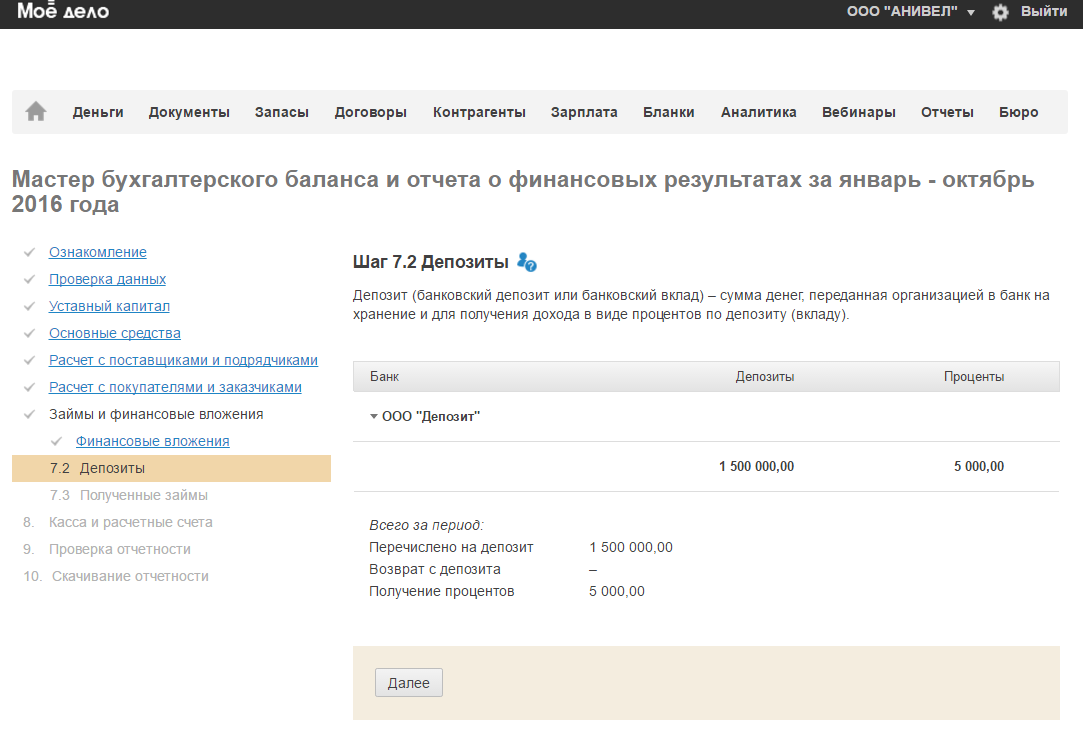Screen dimensions: 1083x749
Task: Click the Моё дело logo
Action: [64, 12]
